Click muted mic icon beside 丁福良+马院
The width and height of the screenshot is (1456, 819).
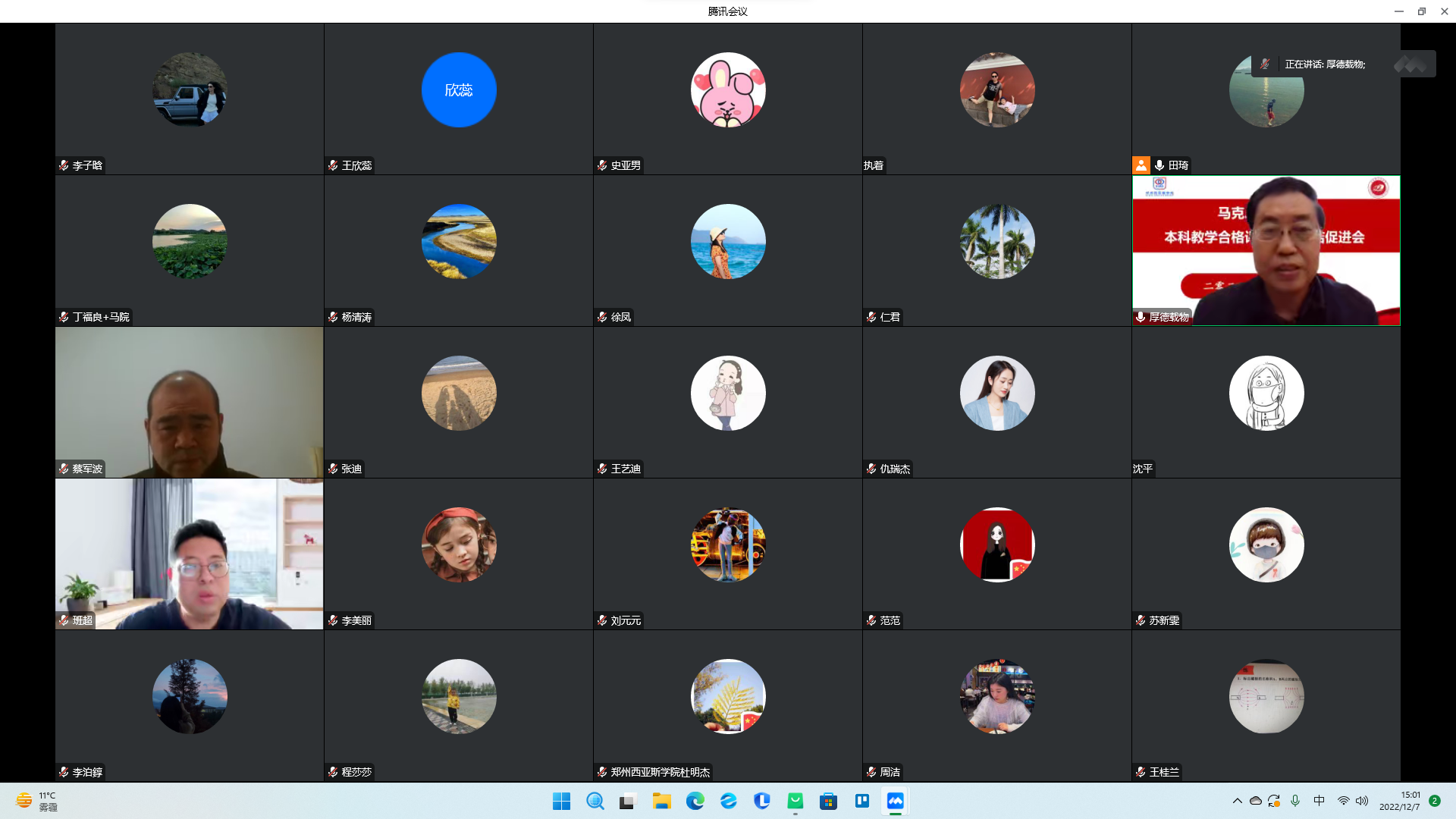click(64, 317)
